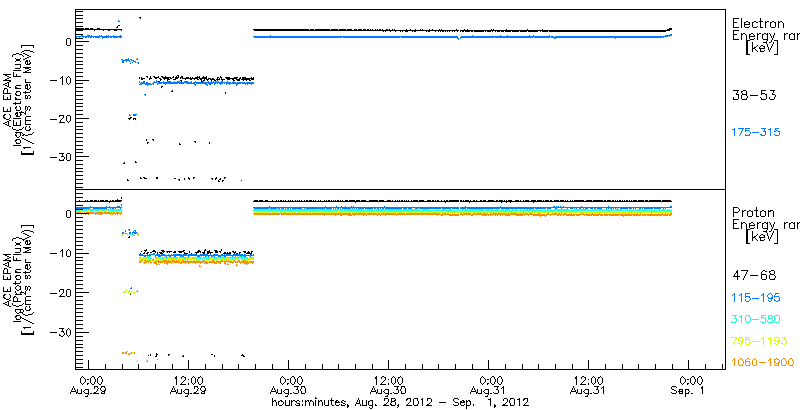The image size is (800, 410).
Task: Click the 'log(Proton Flux)' y-axis title
Action: 18,281
